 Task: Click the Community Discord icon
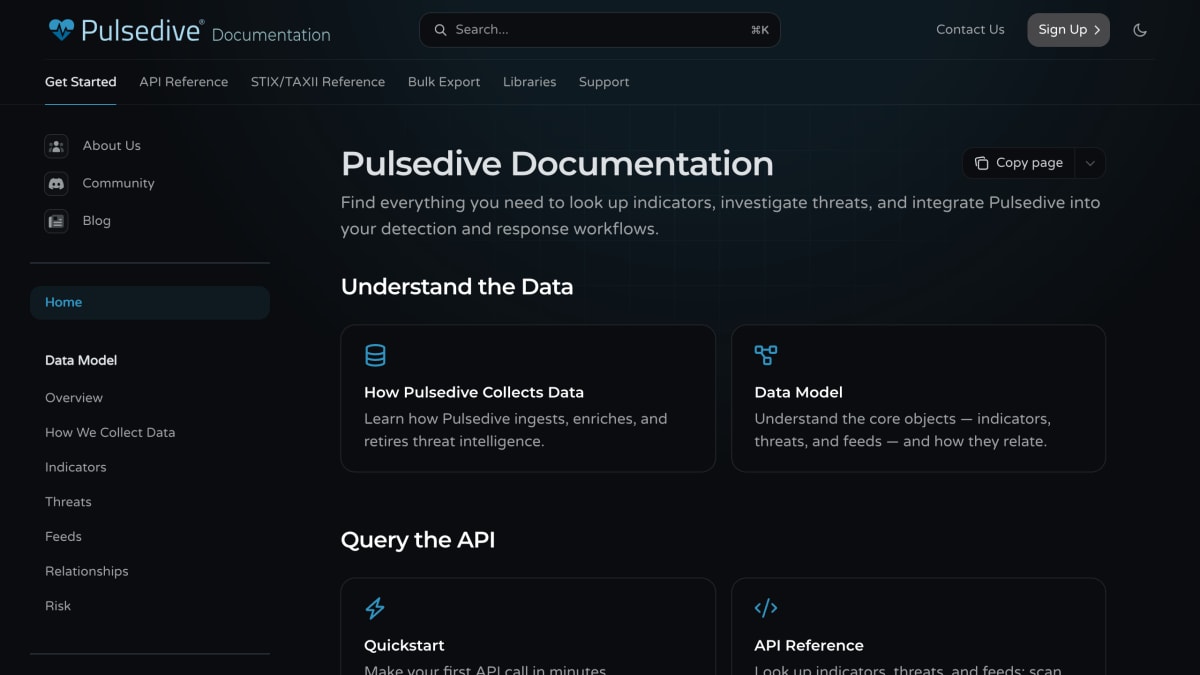tap(56, 184)
